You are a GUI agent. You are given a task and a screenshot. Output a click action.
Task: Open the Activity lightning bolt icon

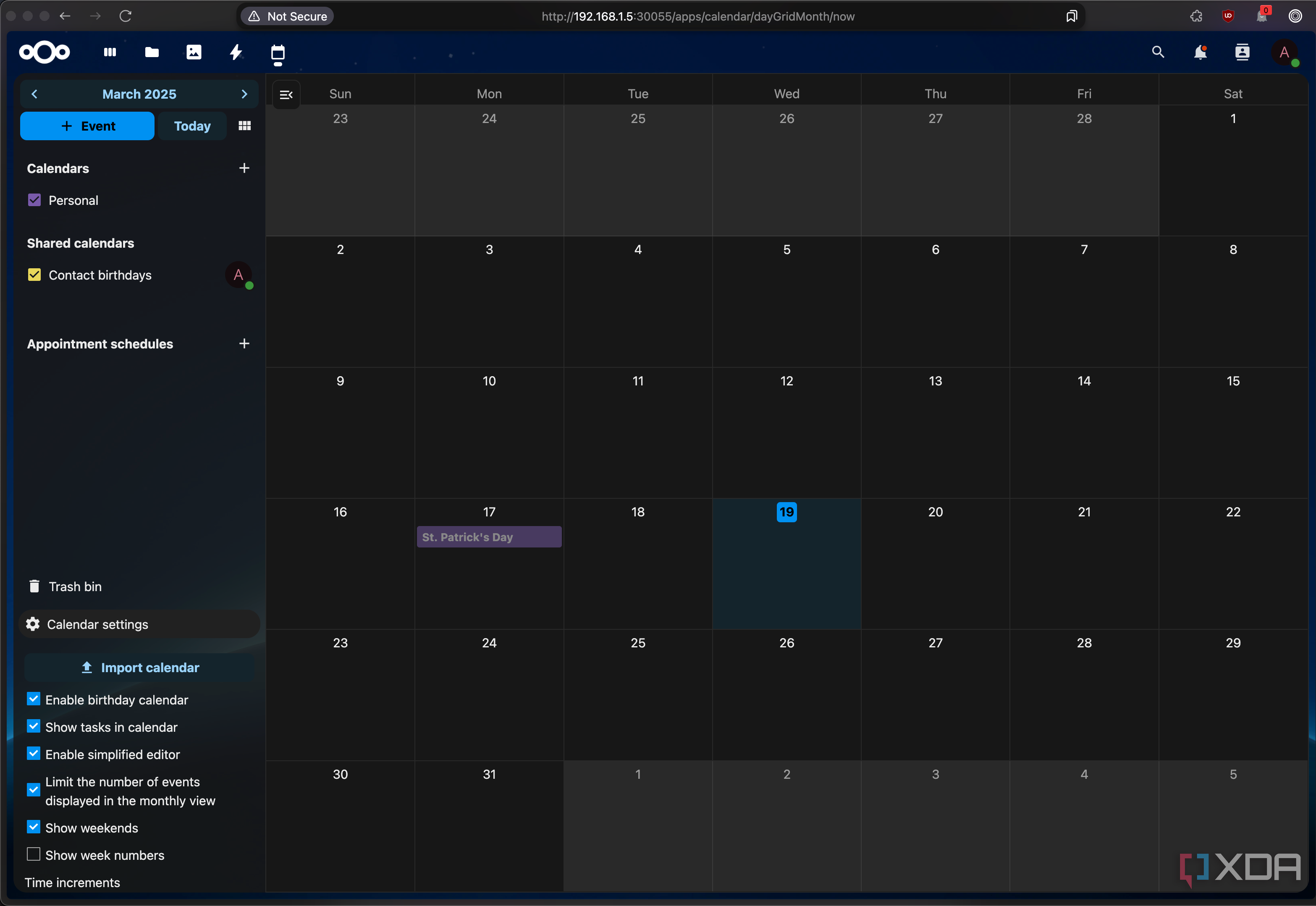click(x=236, y=53)
